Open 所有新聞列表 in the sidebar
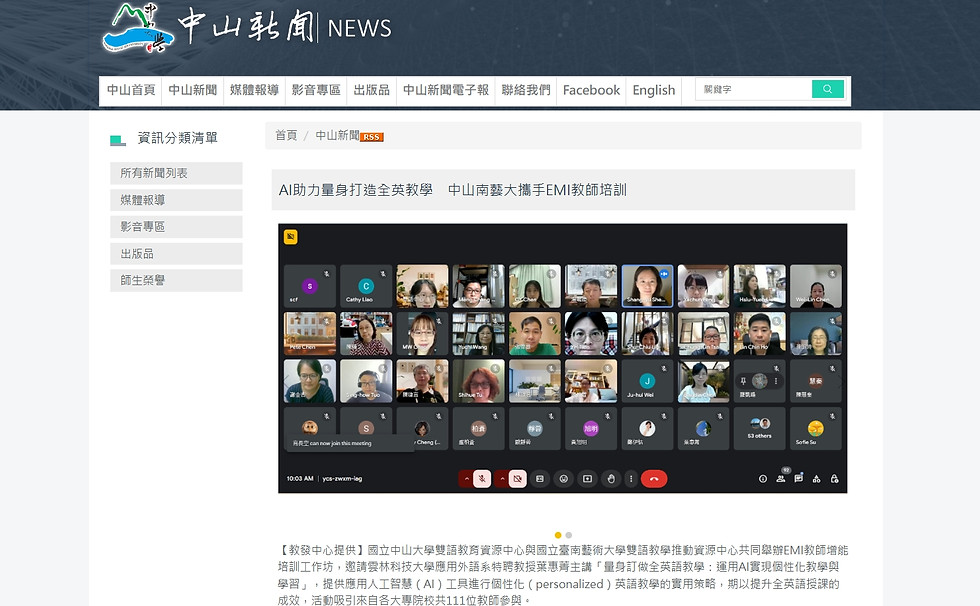980x606 pixels. pos(176,173)
